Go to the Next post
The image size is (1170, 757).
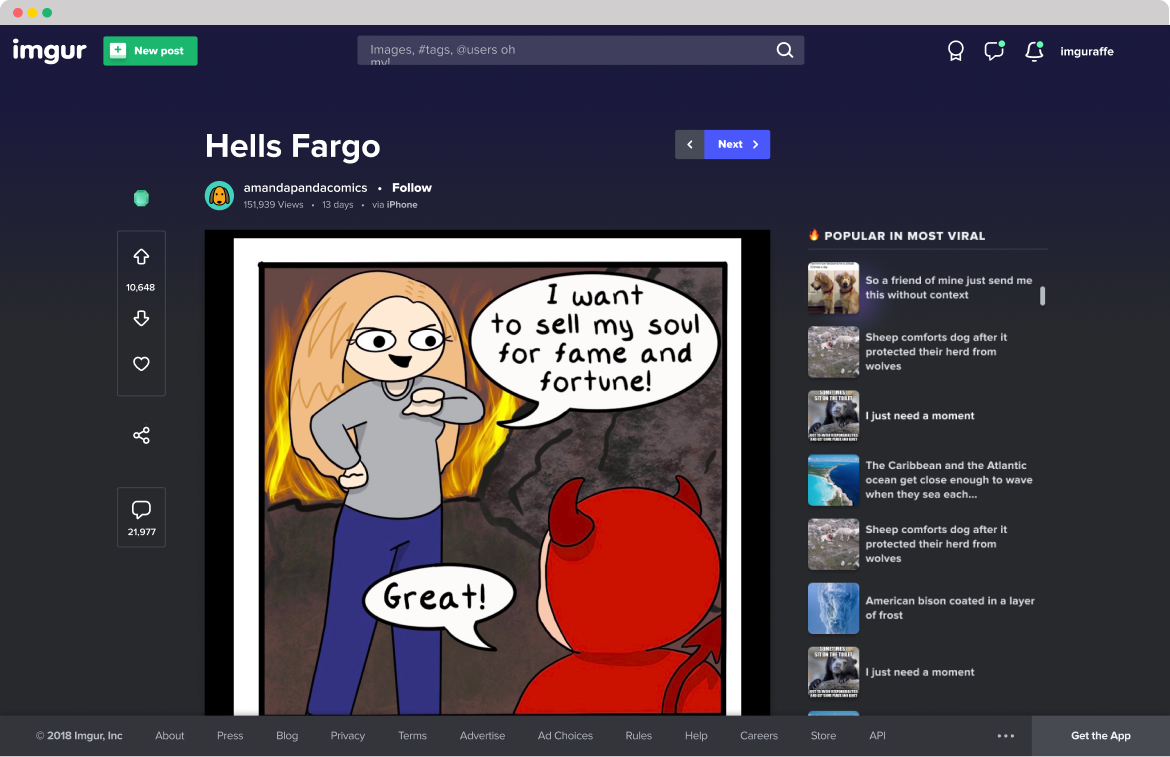tap(737, 144)
